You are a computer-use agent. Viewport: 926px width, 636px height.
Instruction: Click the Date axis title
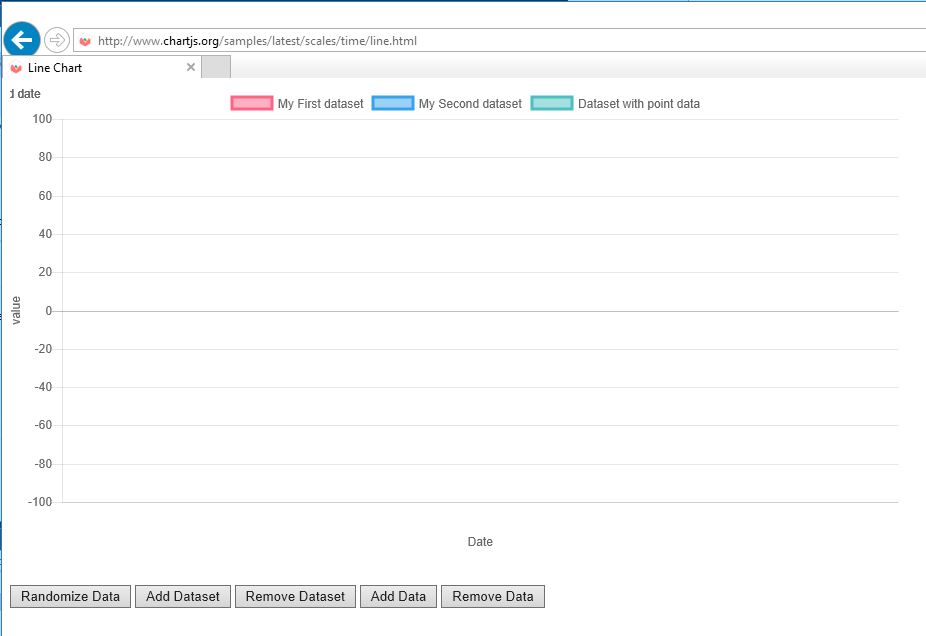480,542
